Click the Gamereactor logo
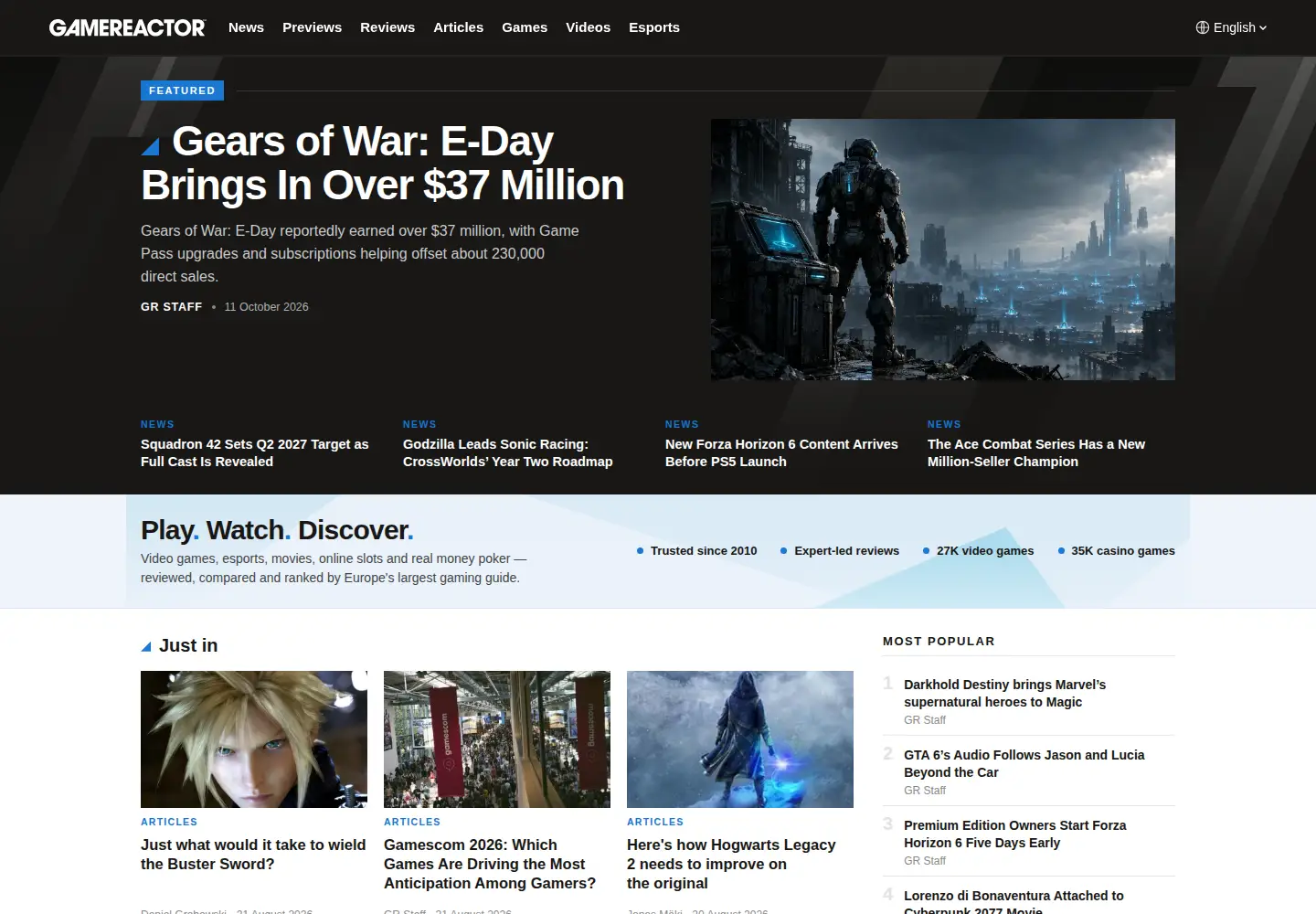 [x=128, y=27]
